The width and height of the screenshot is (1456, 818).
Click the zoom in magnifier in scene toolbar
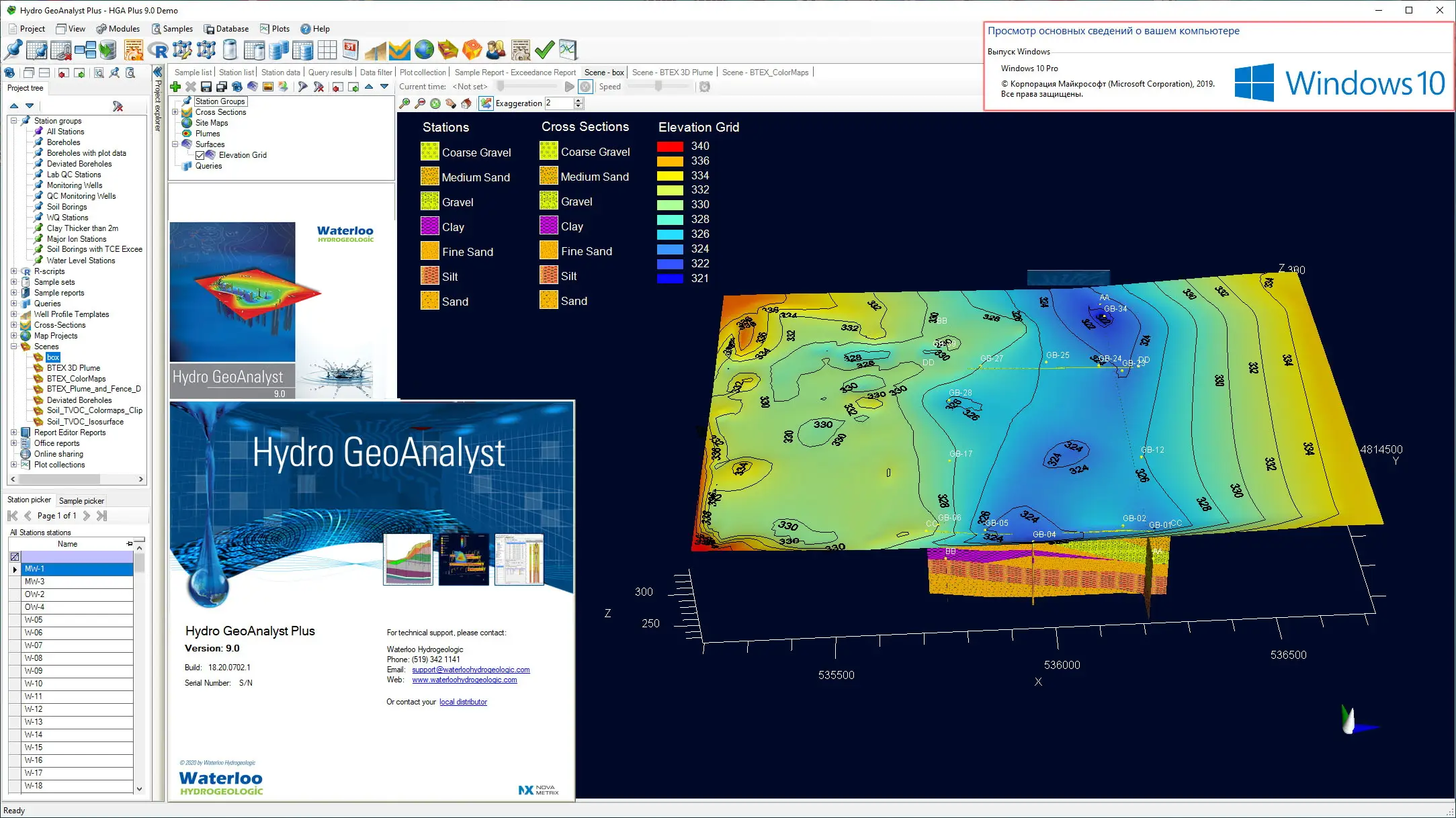tap(404, 103)
